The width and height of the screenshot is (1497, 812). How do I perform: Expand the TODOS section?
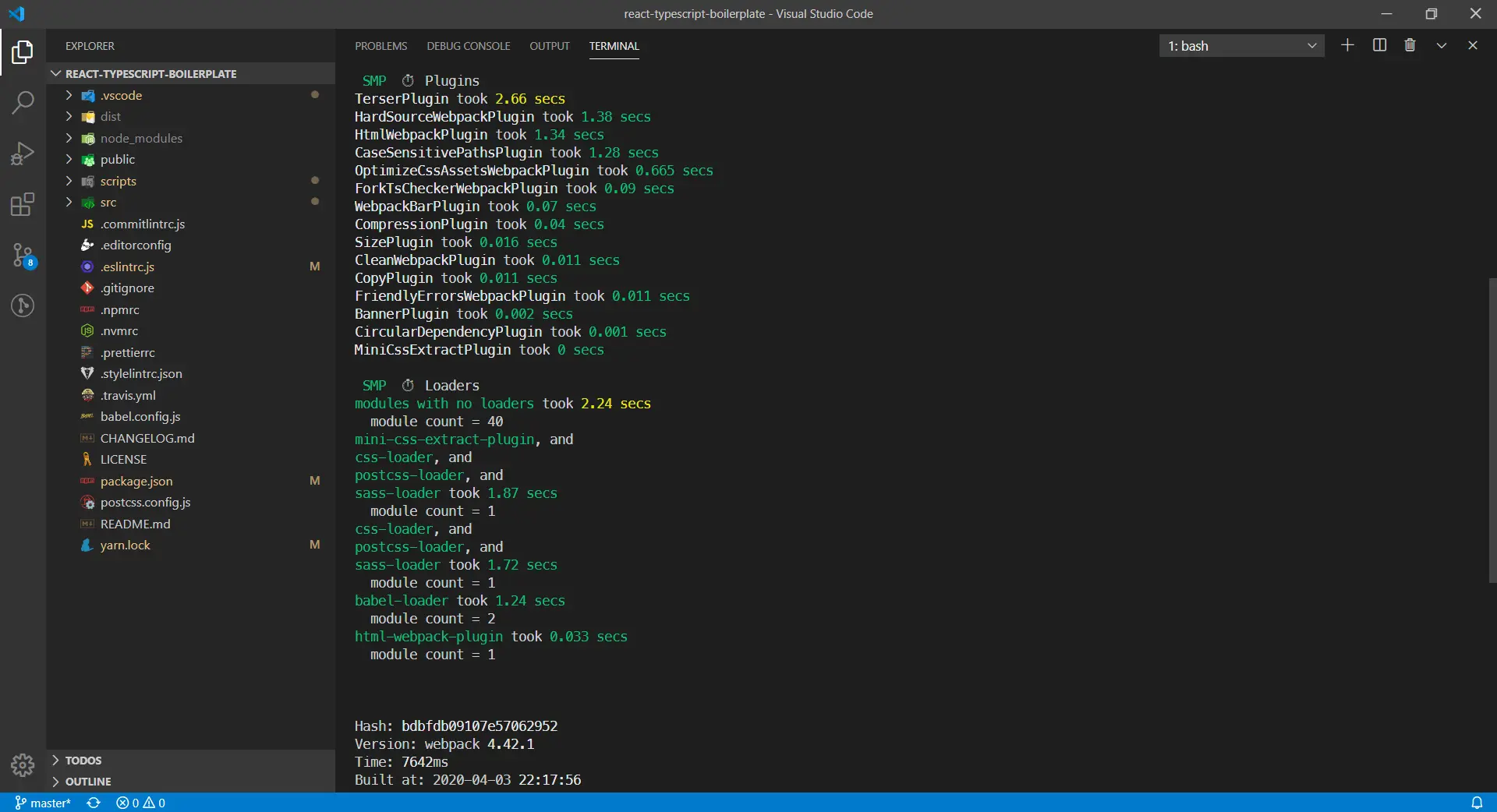pos(191,760)
